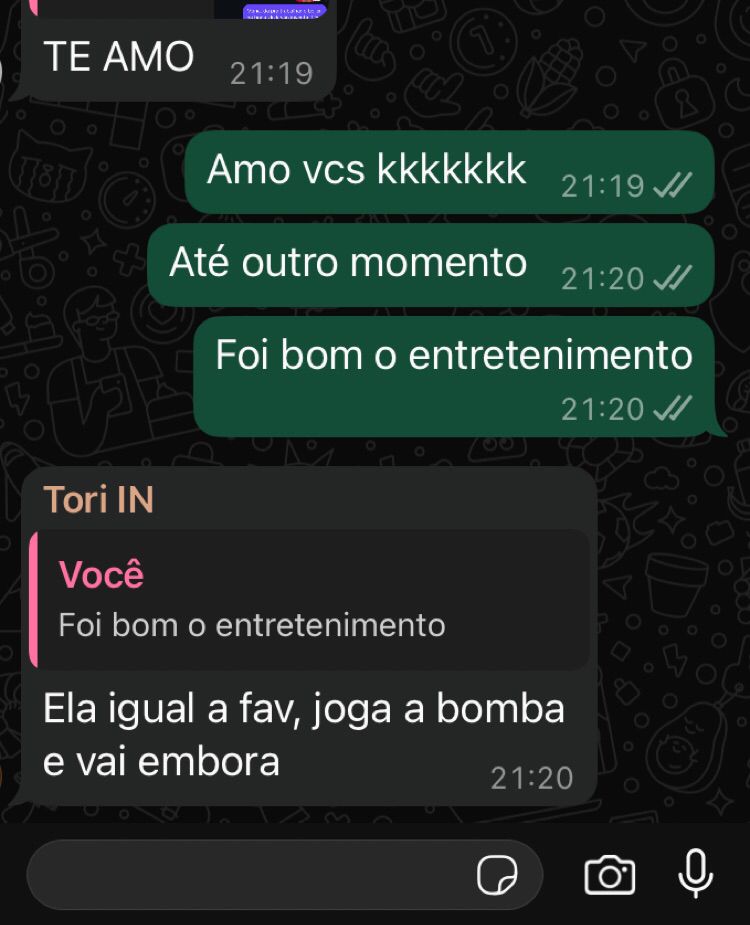Select the 'Amo vcs kkkkkk' message bubble
This screenshot has width=750, height=925.
tap(450, 172)
